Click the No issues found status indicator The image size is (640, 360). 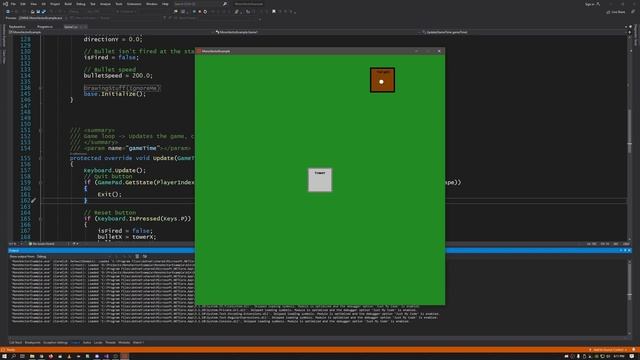pos(41,244)
